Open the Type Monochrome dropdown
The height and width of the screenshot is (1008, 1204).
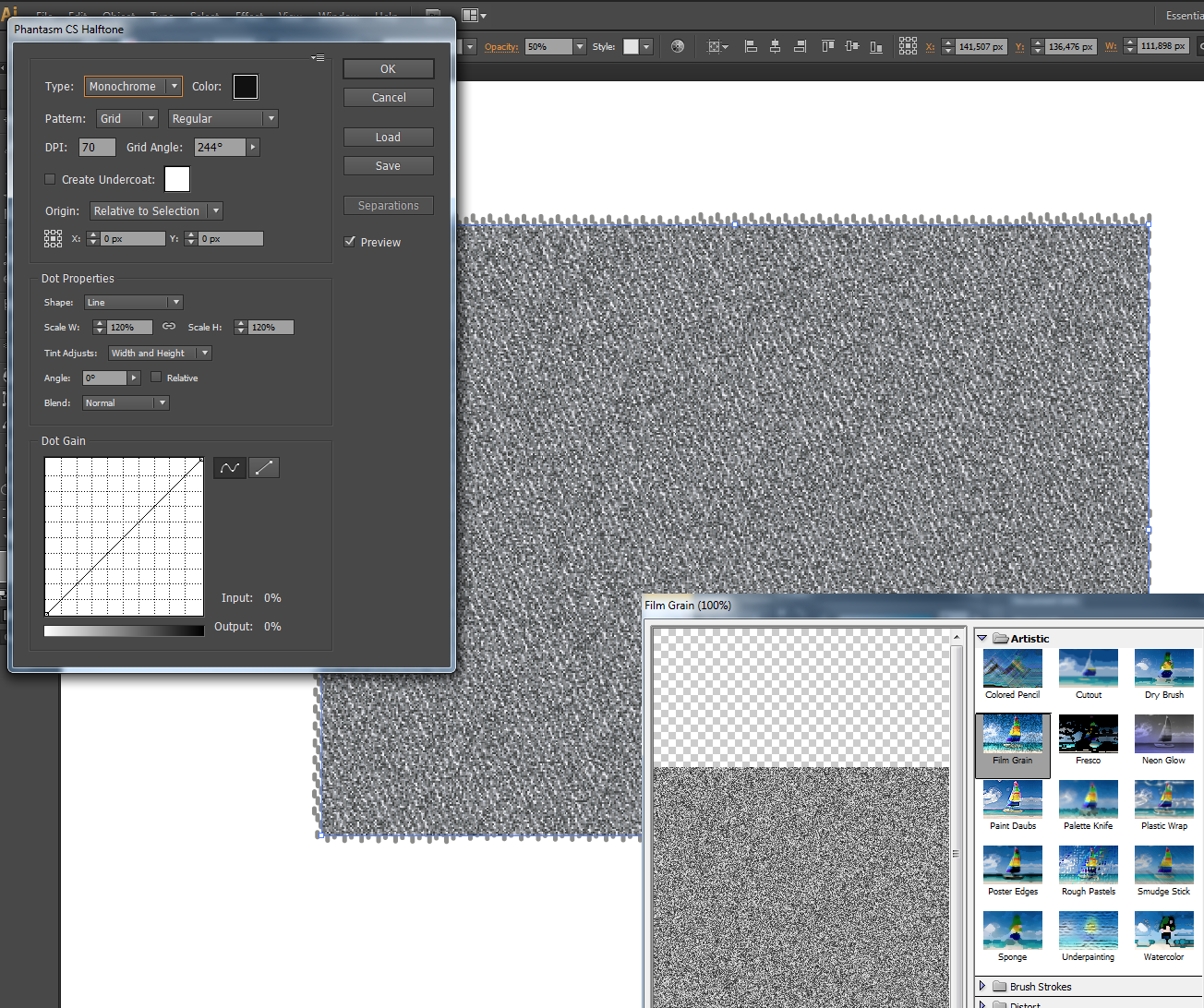click(x=133, y=87)
